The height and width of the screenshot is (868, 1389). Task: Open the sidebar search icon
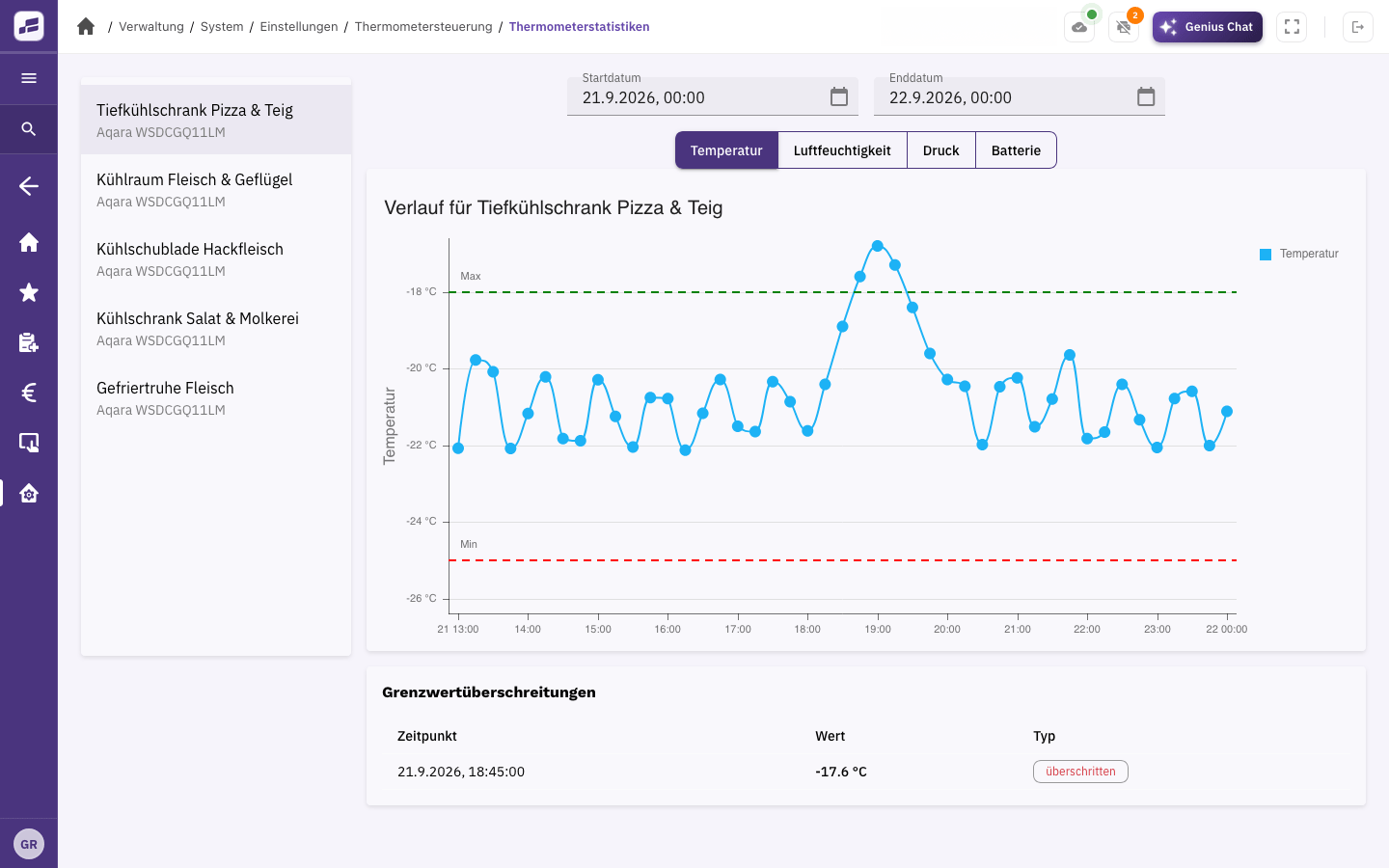(x=29, y=128)
